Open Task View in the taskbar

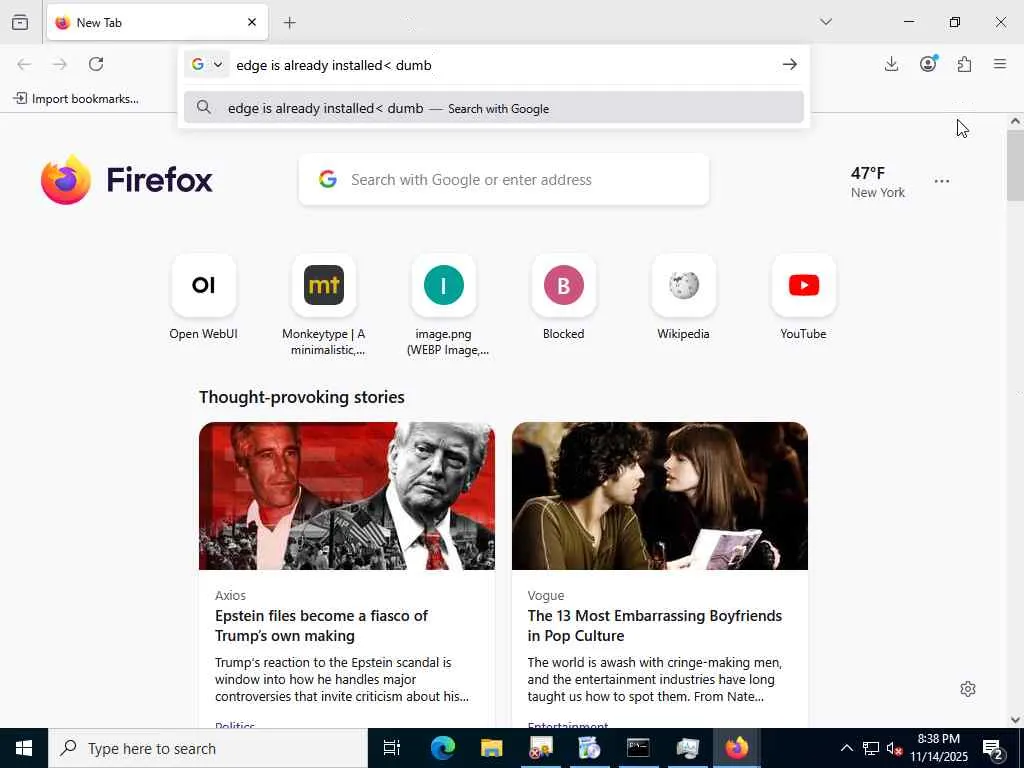coord(392,748)
